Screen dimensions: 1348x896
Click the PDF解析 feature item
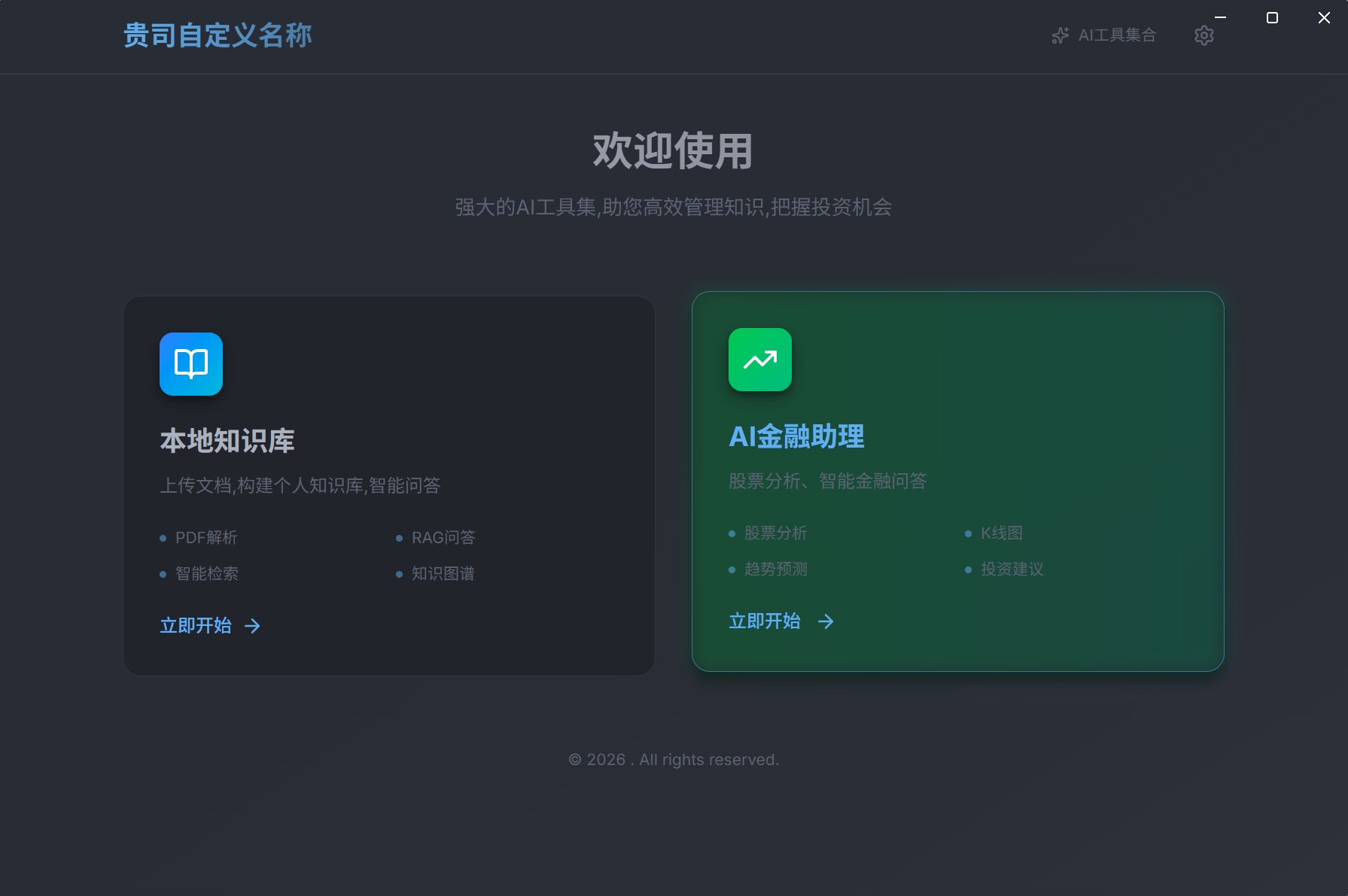click(x=206, y=538)
